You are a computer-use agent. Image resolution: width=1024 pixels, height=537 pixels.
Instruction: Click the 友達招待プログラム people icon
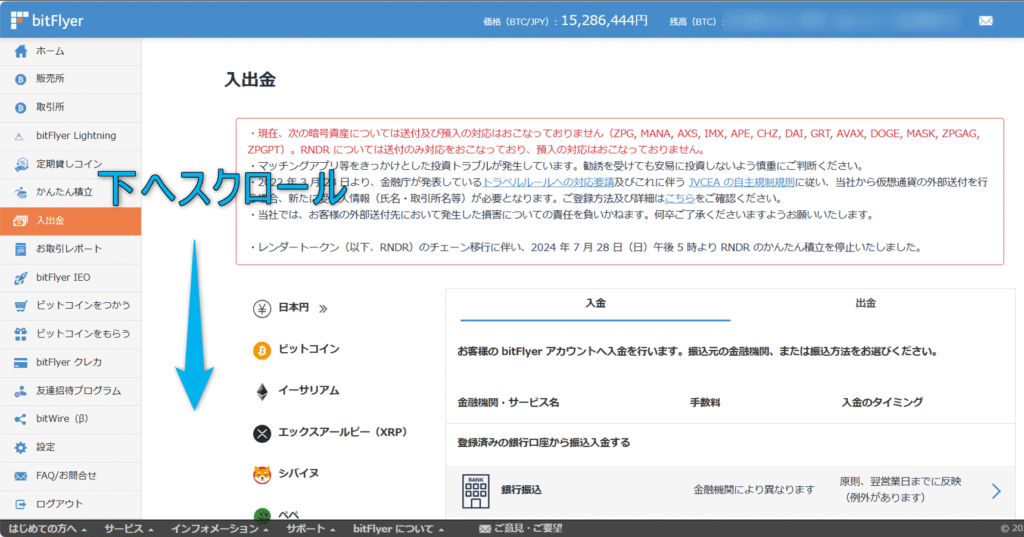point(21,391)
